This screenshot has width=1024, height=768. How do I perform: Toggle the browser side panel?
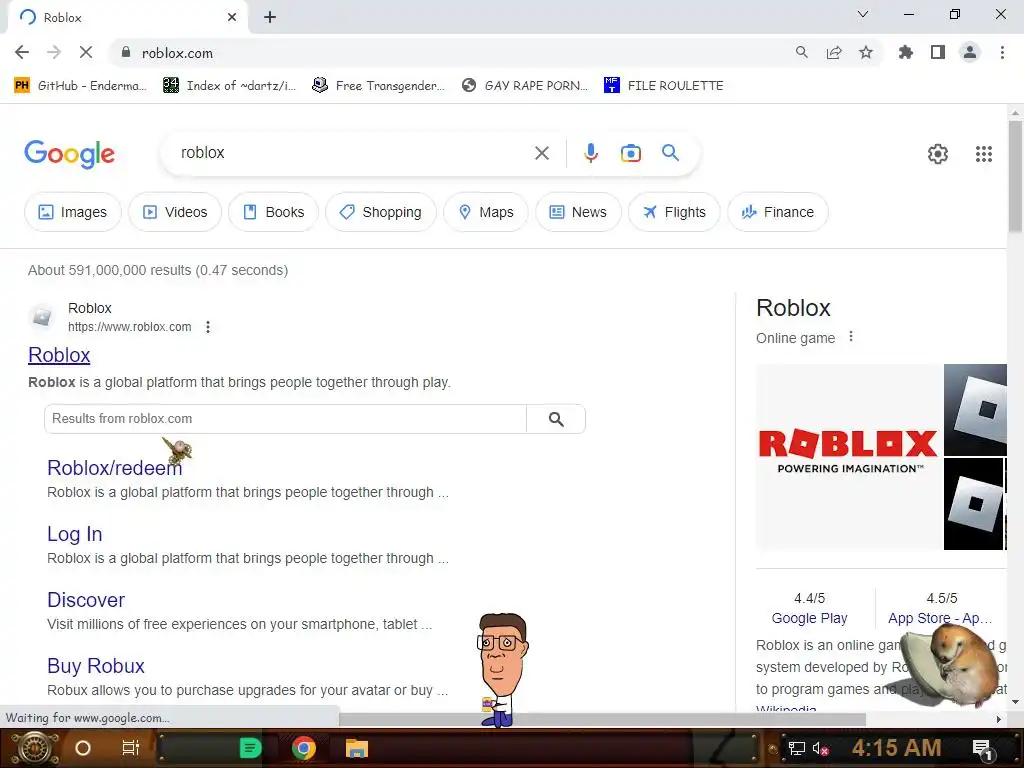(x=938, y=52)
